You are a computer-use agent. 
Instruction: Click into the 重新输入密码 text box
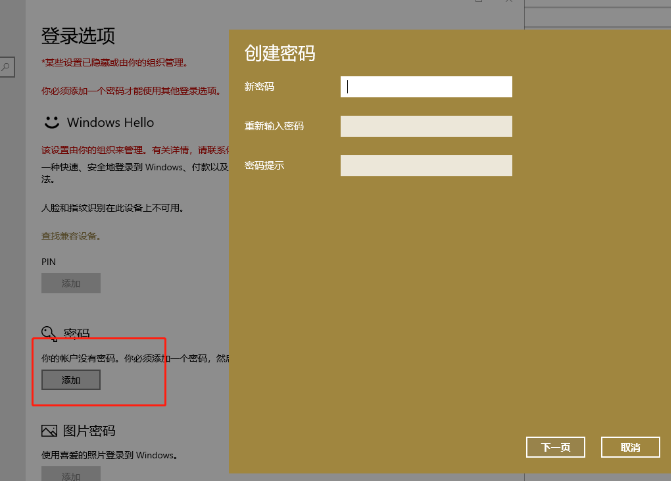pyautogui.click(x=426, y=126)
